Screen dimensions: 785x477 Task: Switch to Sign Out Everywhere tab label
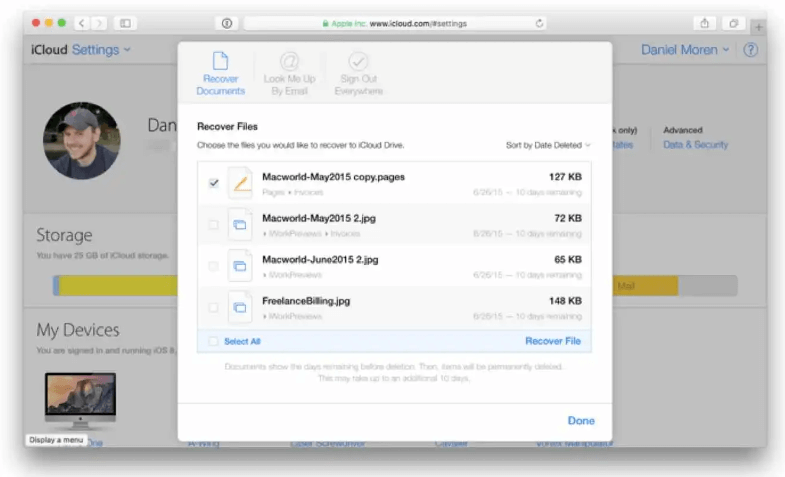click(358, 85)
